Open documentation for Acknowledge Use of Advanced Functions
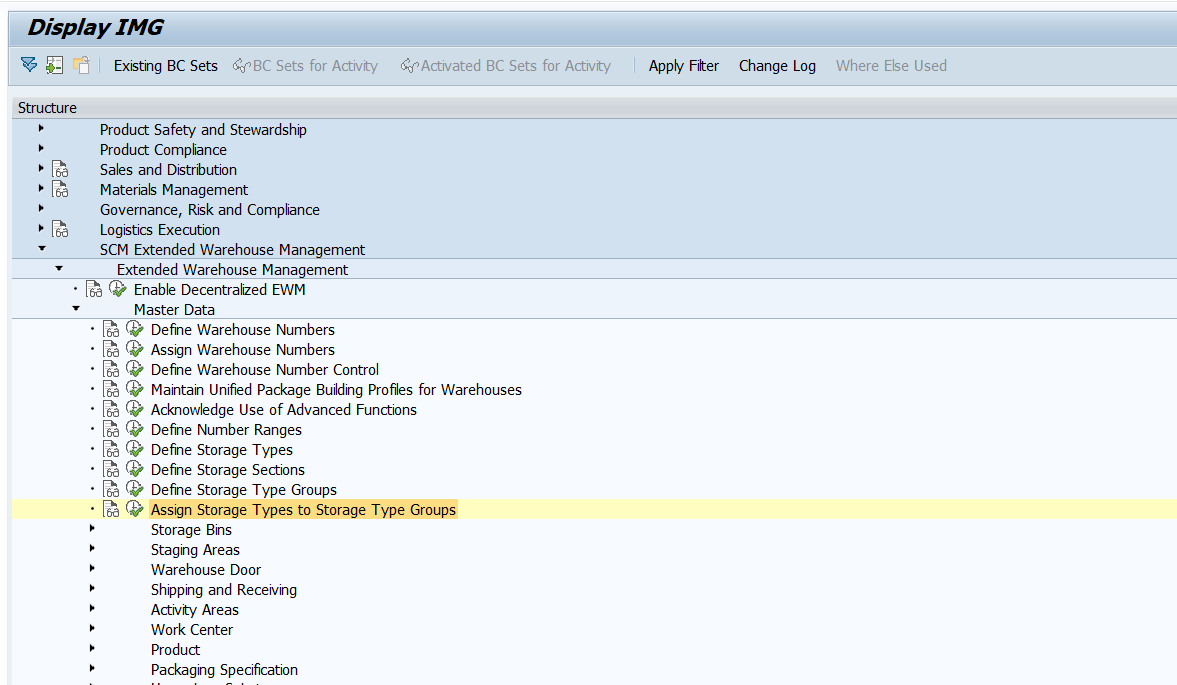The width and height of the screenshot is (1177, 685). 111,410
